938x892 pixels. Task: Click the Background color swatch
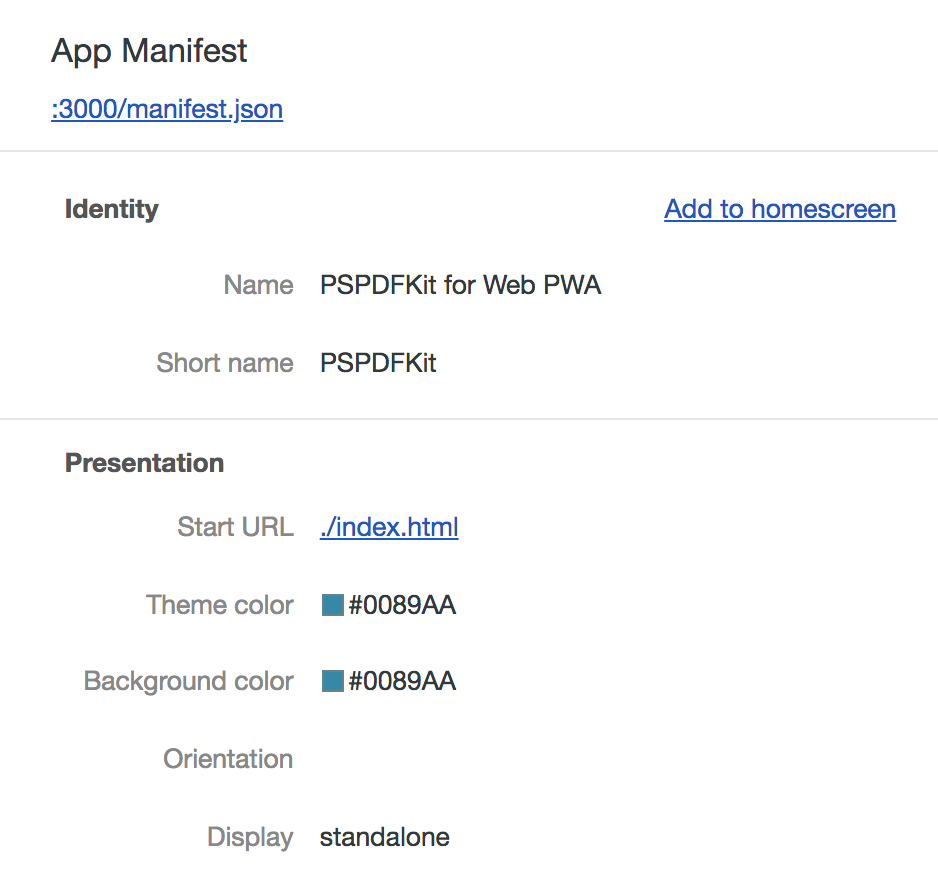click(331, 681)
